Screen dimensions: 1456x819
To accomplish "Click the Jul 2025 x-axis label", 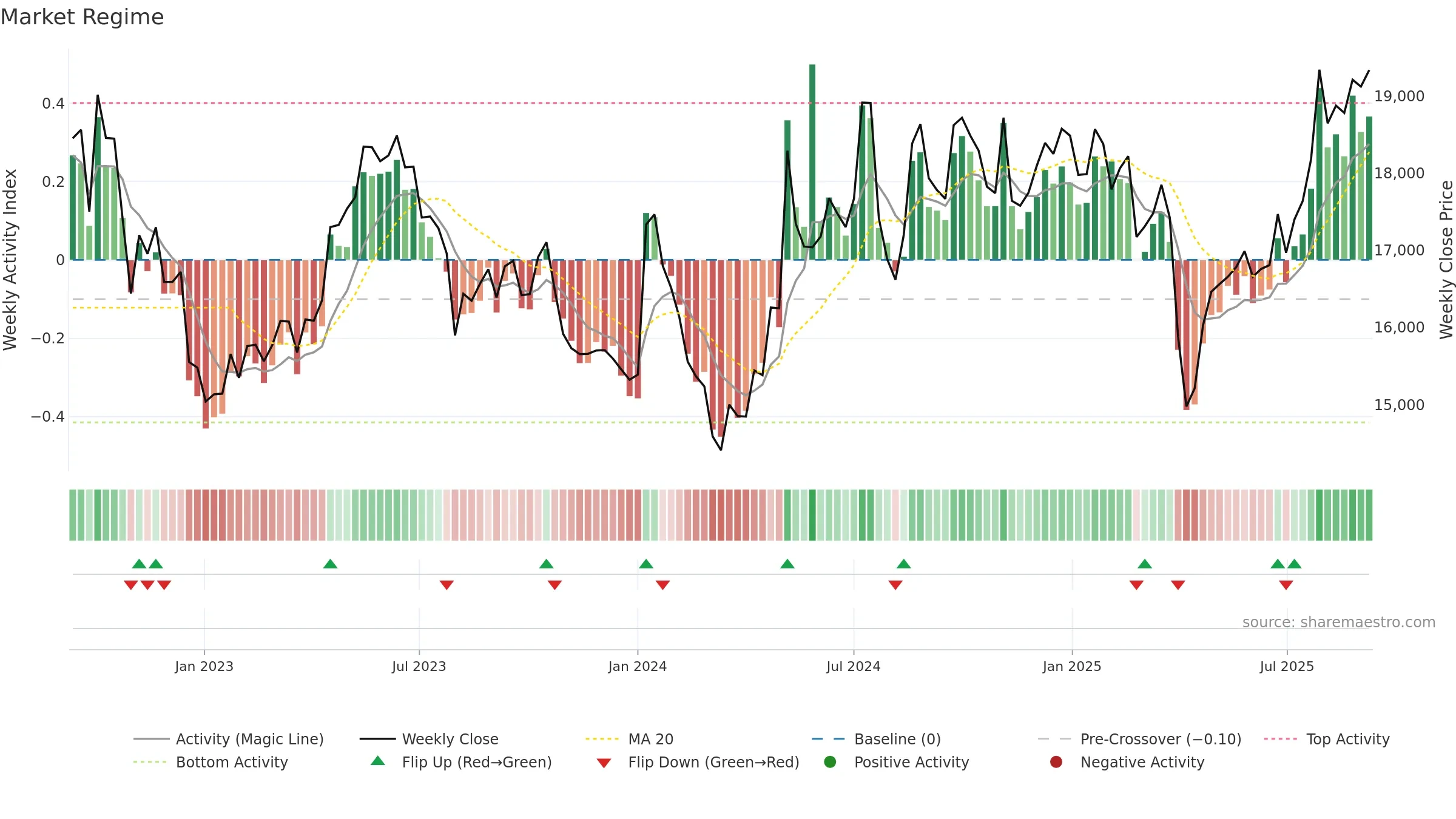I will [x=1287, y=666].
